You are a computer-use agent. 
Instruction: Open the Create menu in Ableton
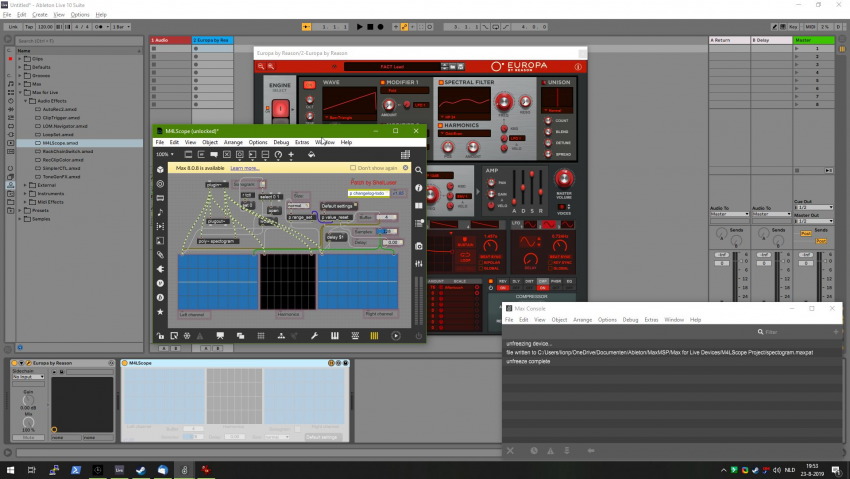39,15
